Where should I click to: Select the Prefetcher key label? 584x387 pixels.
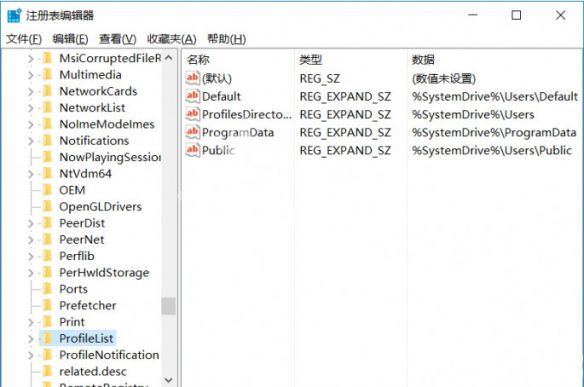[88, 305]
